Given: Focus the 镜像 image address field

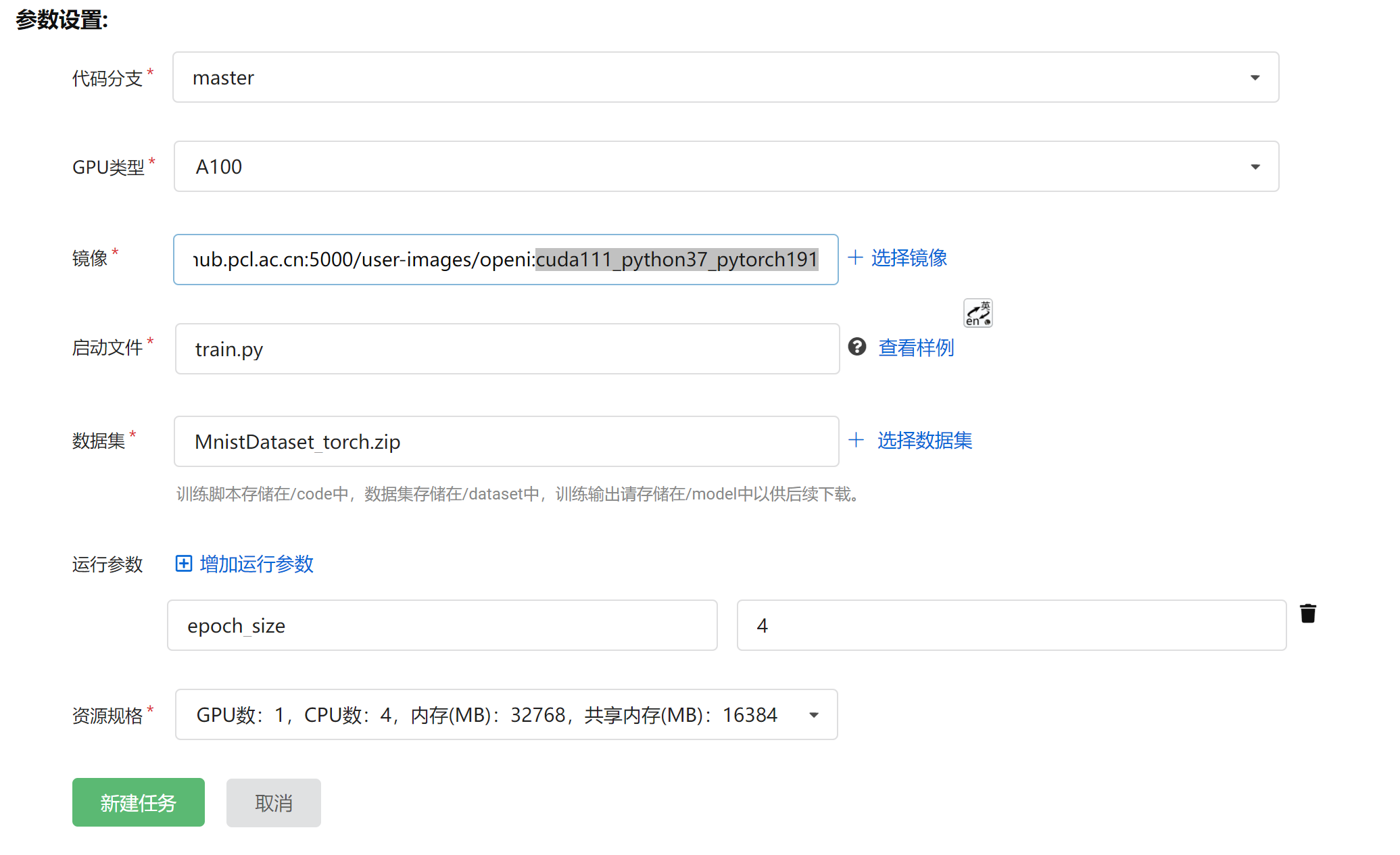Looking at the screenshot, I should coord(505,260).
